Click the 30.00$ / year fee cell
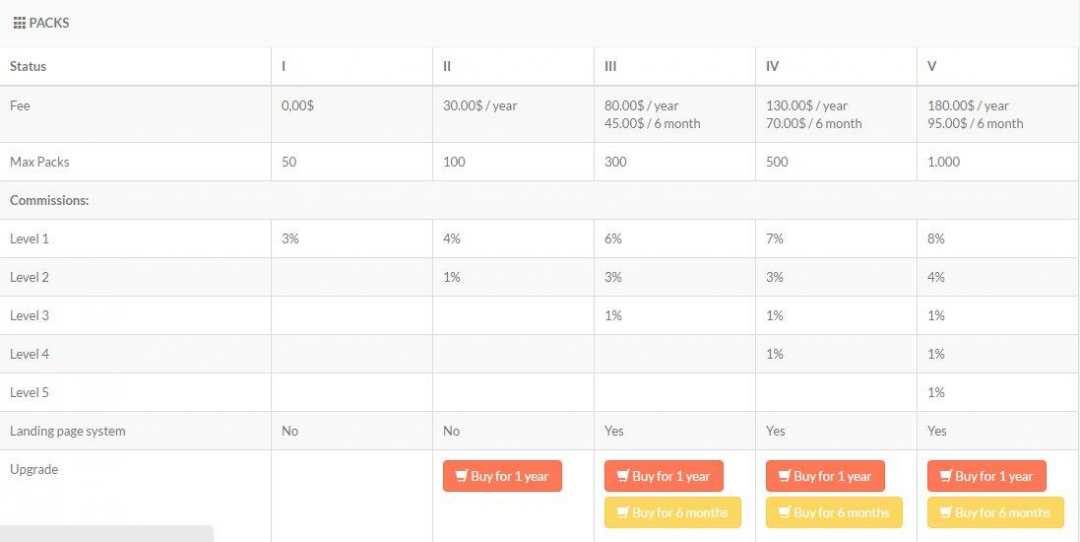This screenshot has width=1080, height=542. coord(480,106)
